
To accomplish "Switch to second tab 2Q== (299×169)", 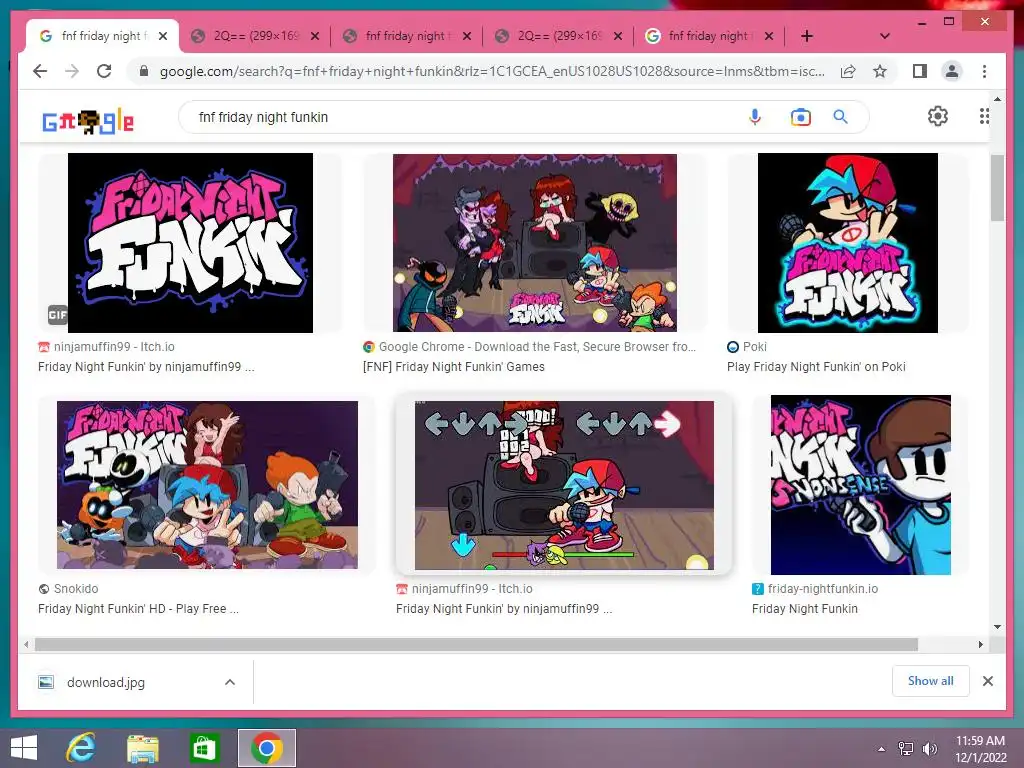I will pyautogui.click(x=256, y=36).
